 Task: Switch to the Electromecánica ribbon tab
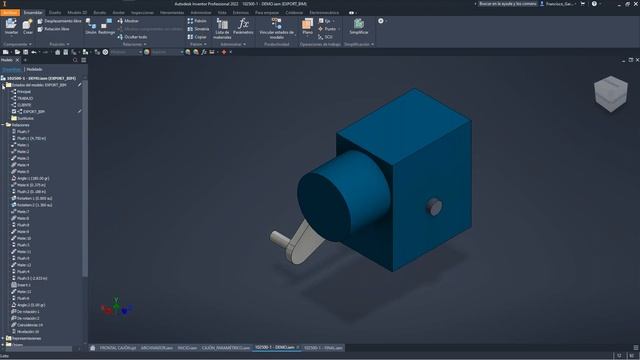pyautogui.click(x=324, y=13)
